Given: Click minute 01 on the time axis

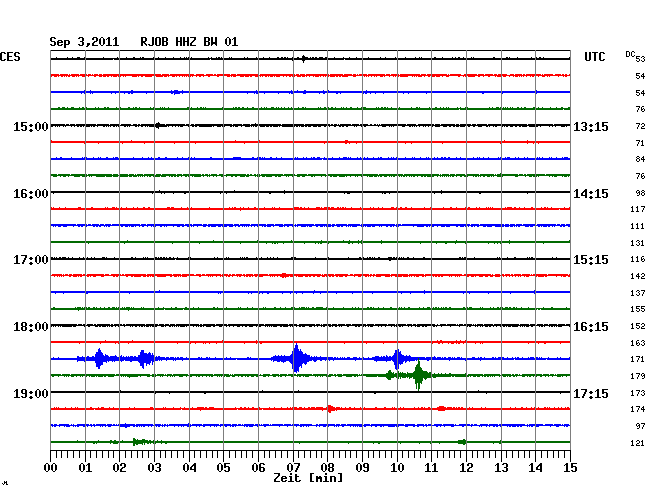Looking at the screenshot, I should (85, 468).
